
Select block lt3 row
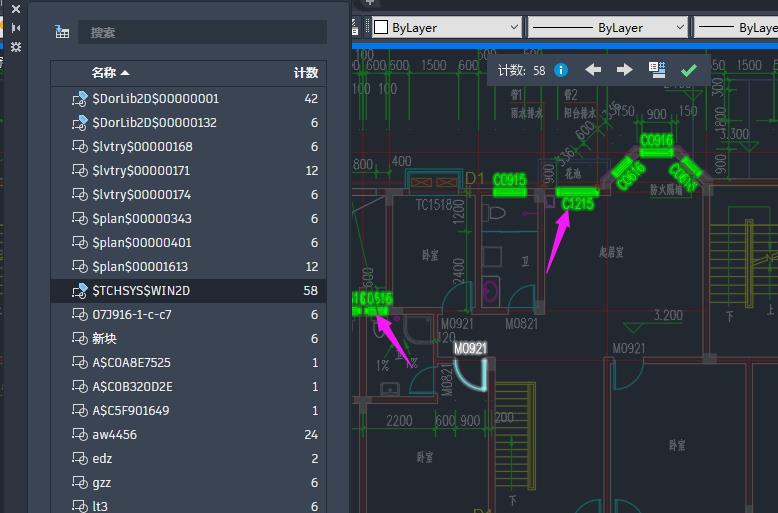[x=189, y=505]
